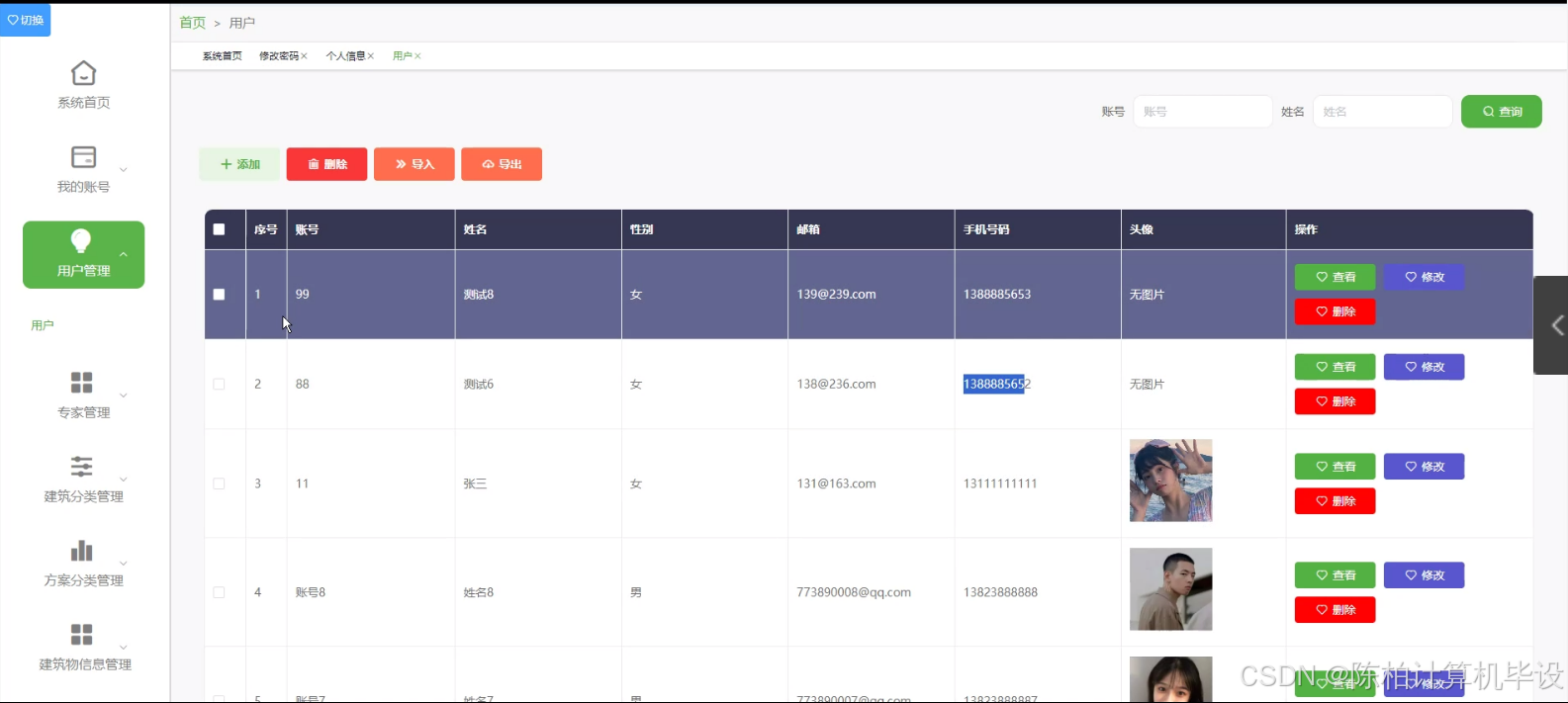Close the 修改密码 tab with its x
This screenshot has width=1568, height=703.
tap(304, 56)
